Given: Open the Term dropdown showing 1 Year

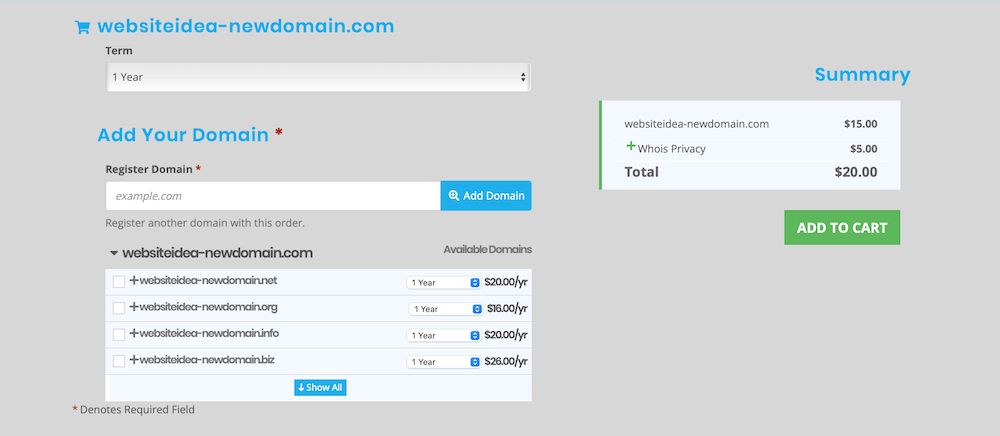Looking at the screenshot, I should coord(318,77).
